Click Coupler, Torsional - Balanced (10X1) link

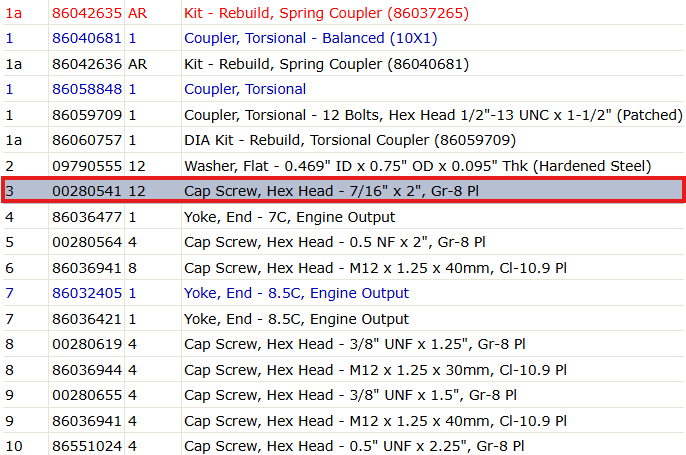pyautogui.click(x=311, y=38)
